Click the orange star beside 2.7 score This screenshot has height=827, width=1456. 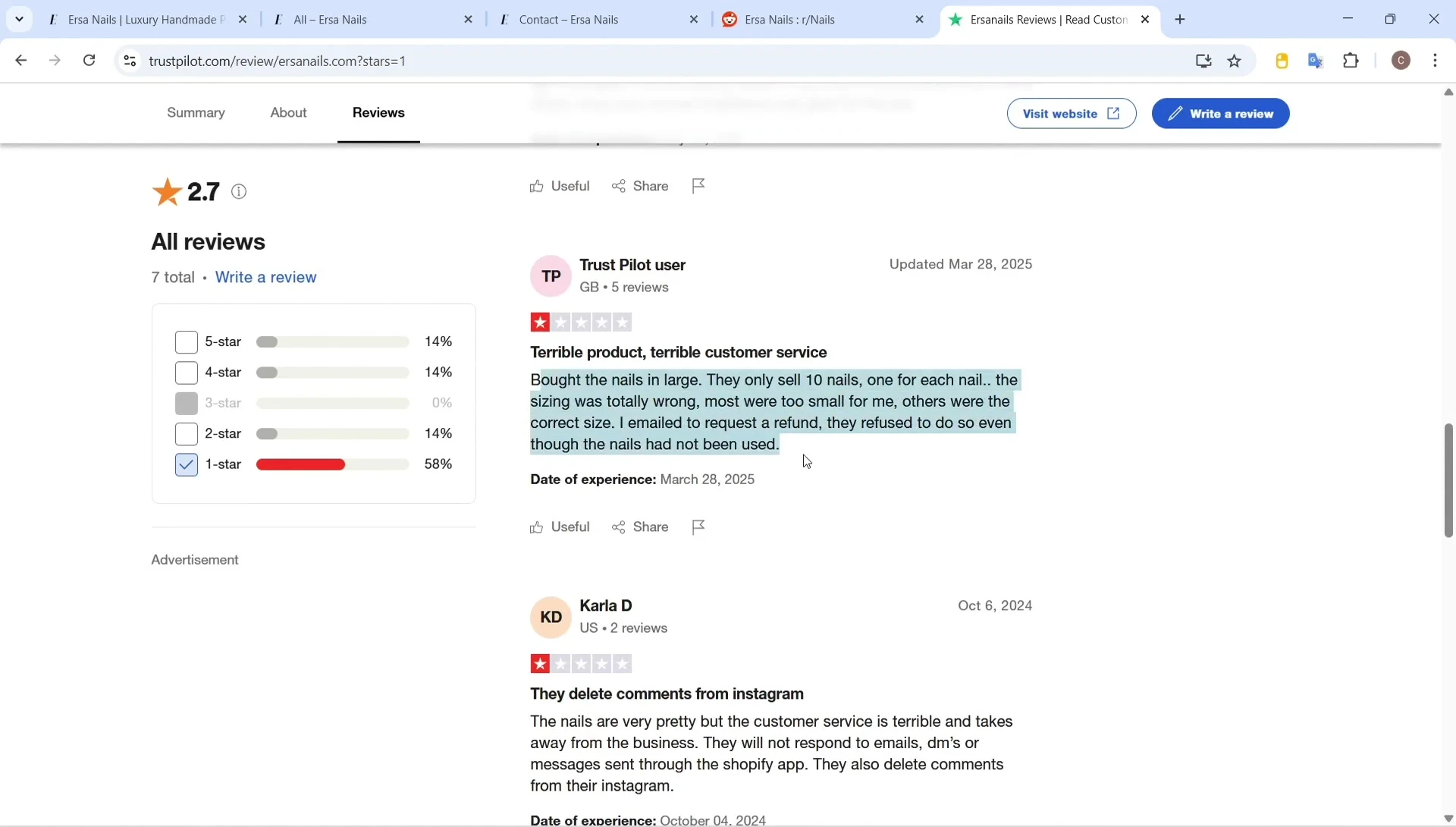167,192
